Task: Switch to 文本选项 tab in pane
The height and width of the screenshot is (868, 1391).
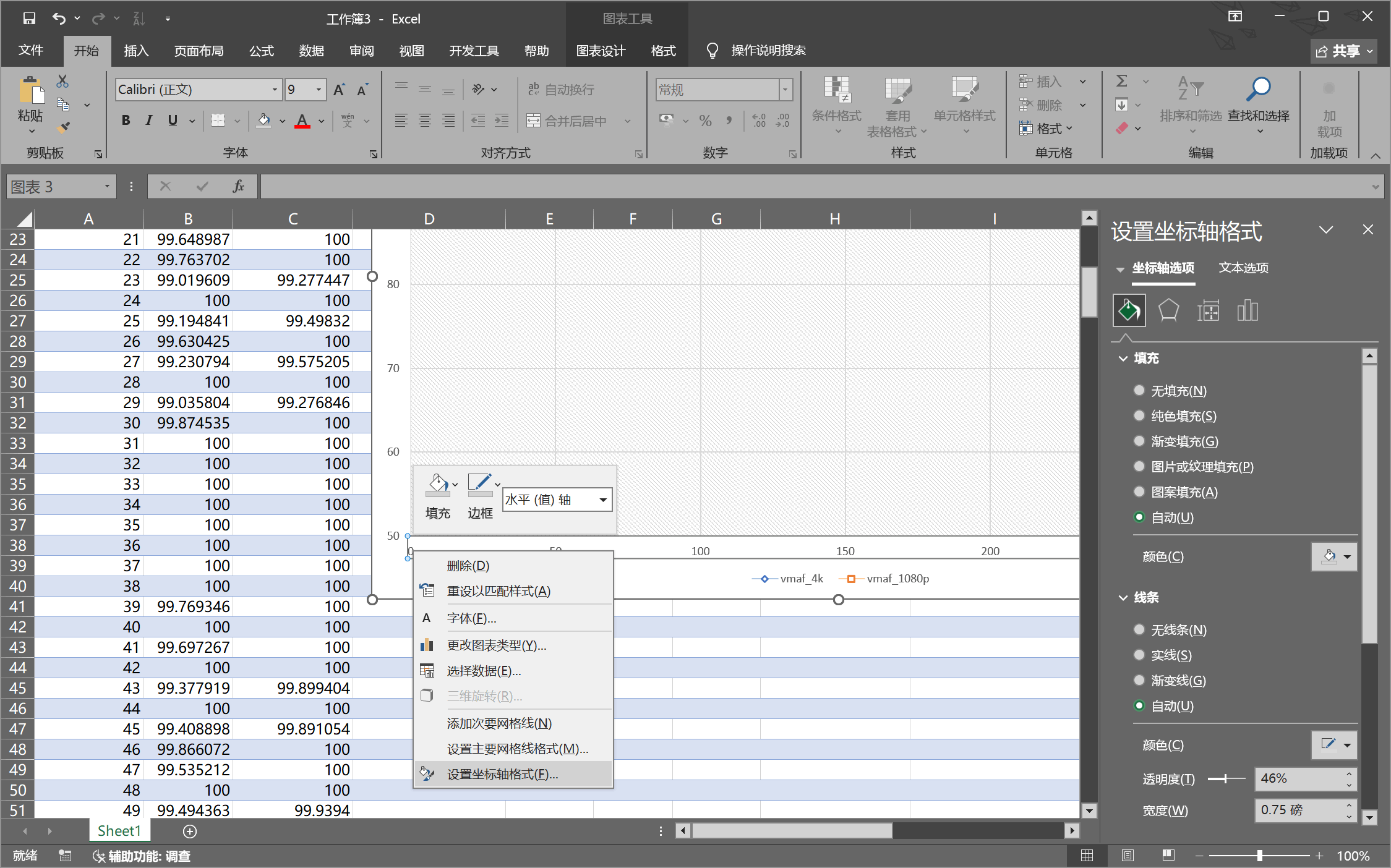Action: (1243, 268)
